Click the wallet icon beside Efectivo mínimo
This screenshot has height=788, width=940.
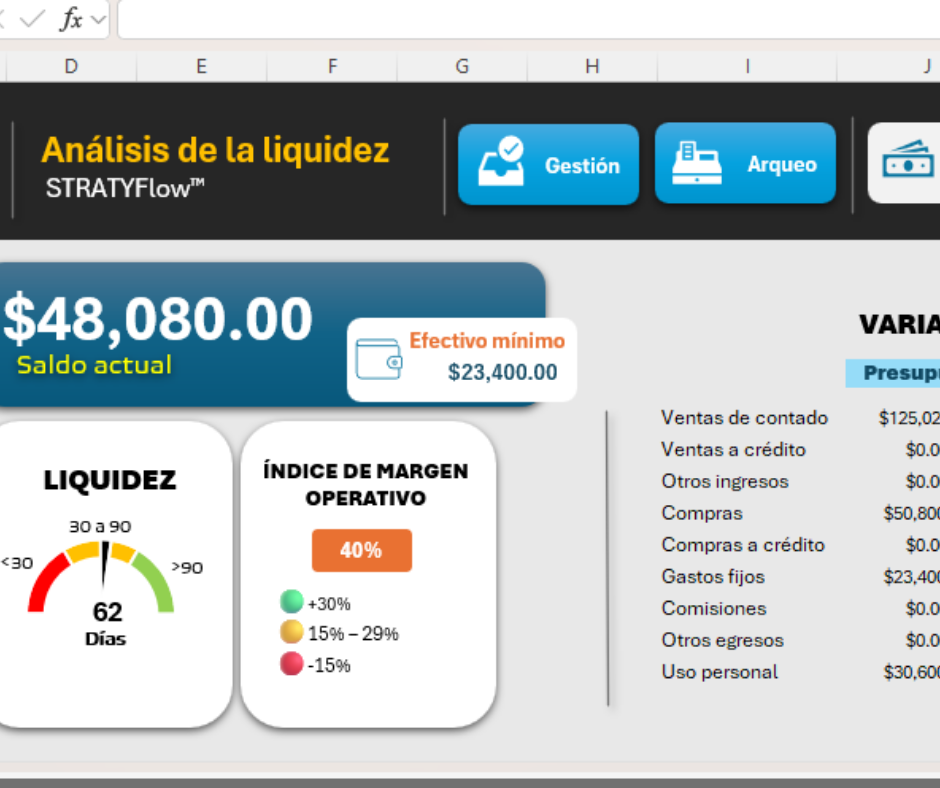380,359
